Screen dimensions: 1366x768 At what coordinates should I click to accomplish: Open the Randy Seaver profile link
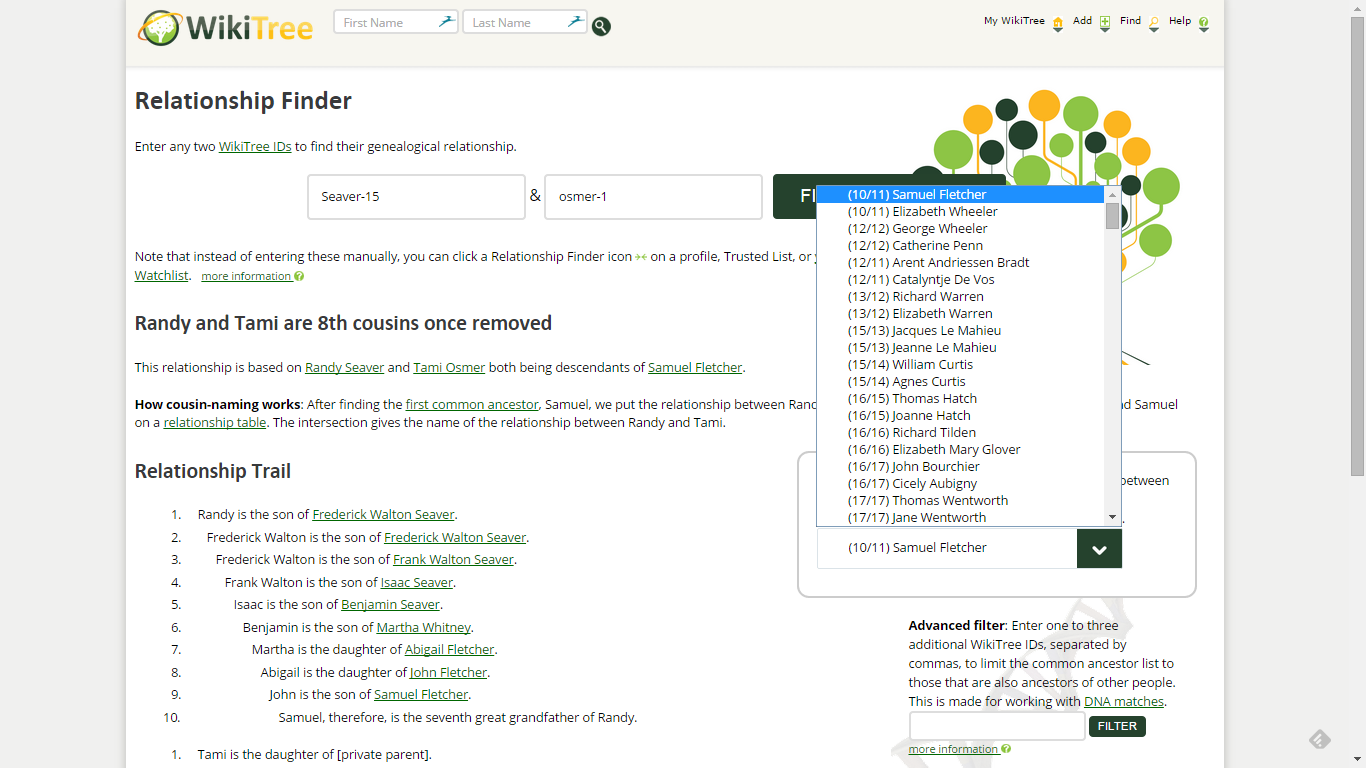(344, 367)
